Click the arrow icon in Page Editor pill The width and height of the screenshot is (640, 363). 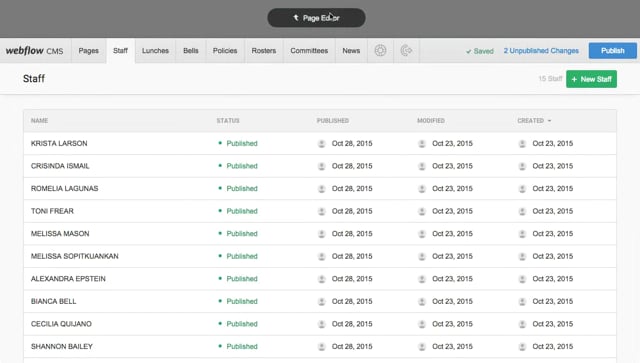[296, 18]
